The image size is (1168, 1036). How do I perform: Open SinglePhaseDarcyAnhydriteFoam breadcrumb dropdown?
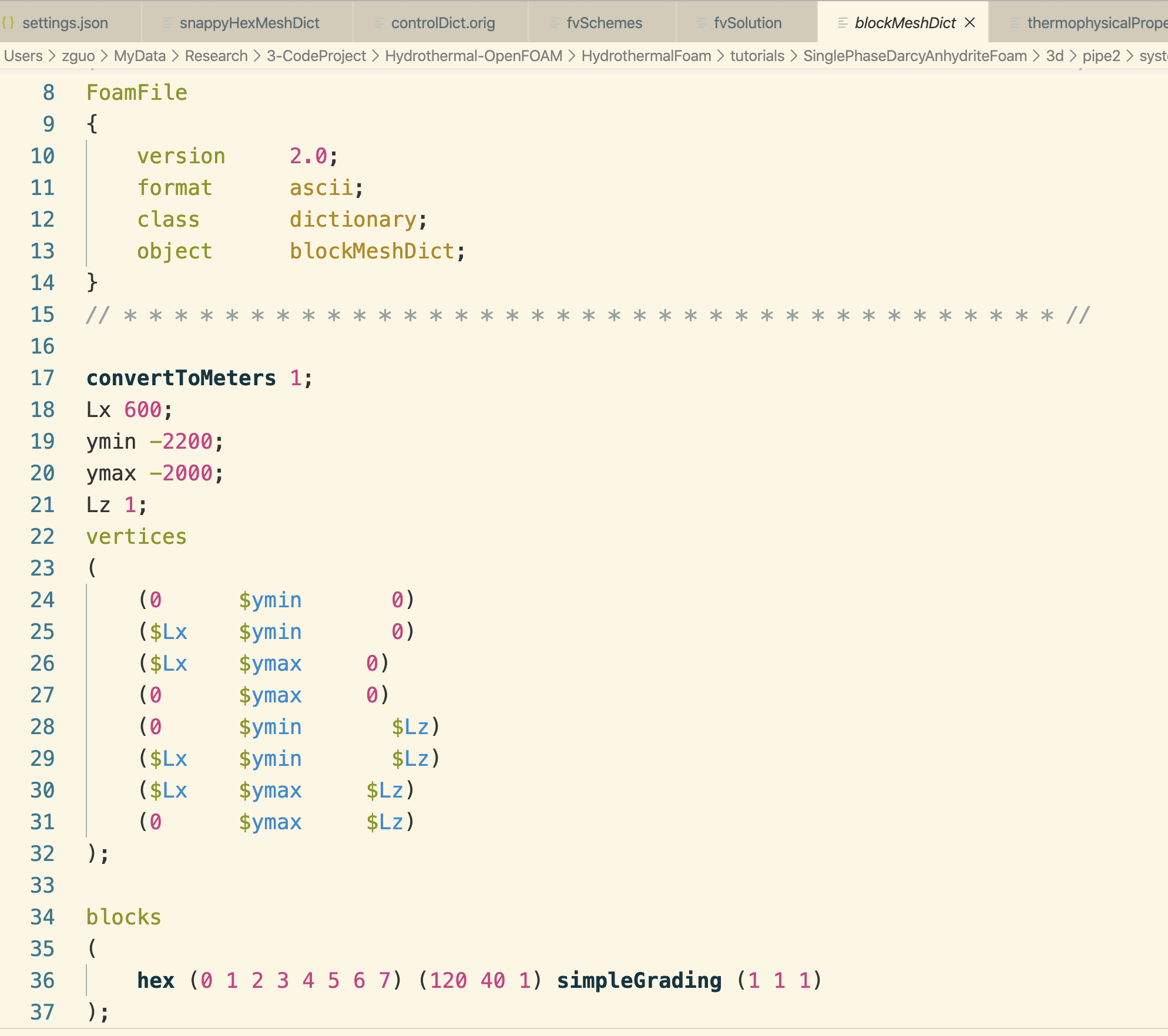[x=914, y=56]
